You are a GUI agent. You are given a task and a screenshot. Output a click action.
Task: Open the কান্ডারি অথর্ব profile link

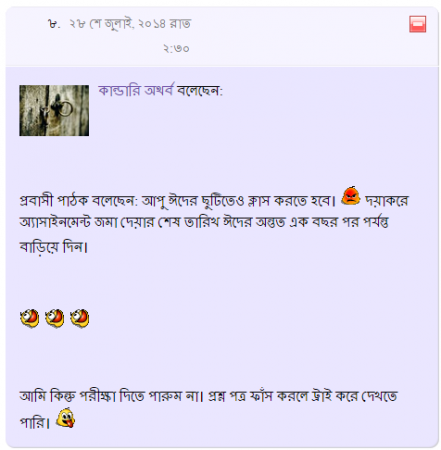click(x=136, y=90)
